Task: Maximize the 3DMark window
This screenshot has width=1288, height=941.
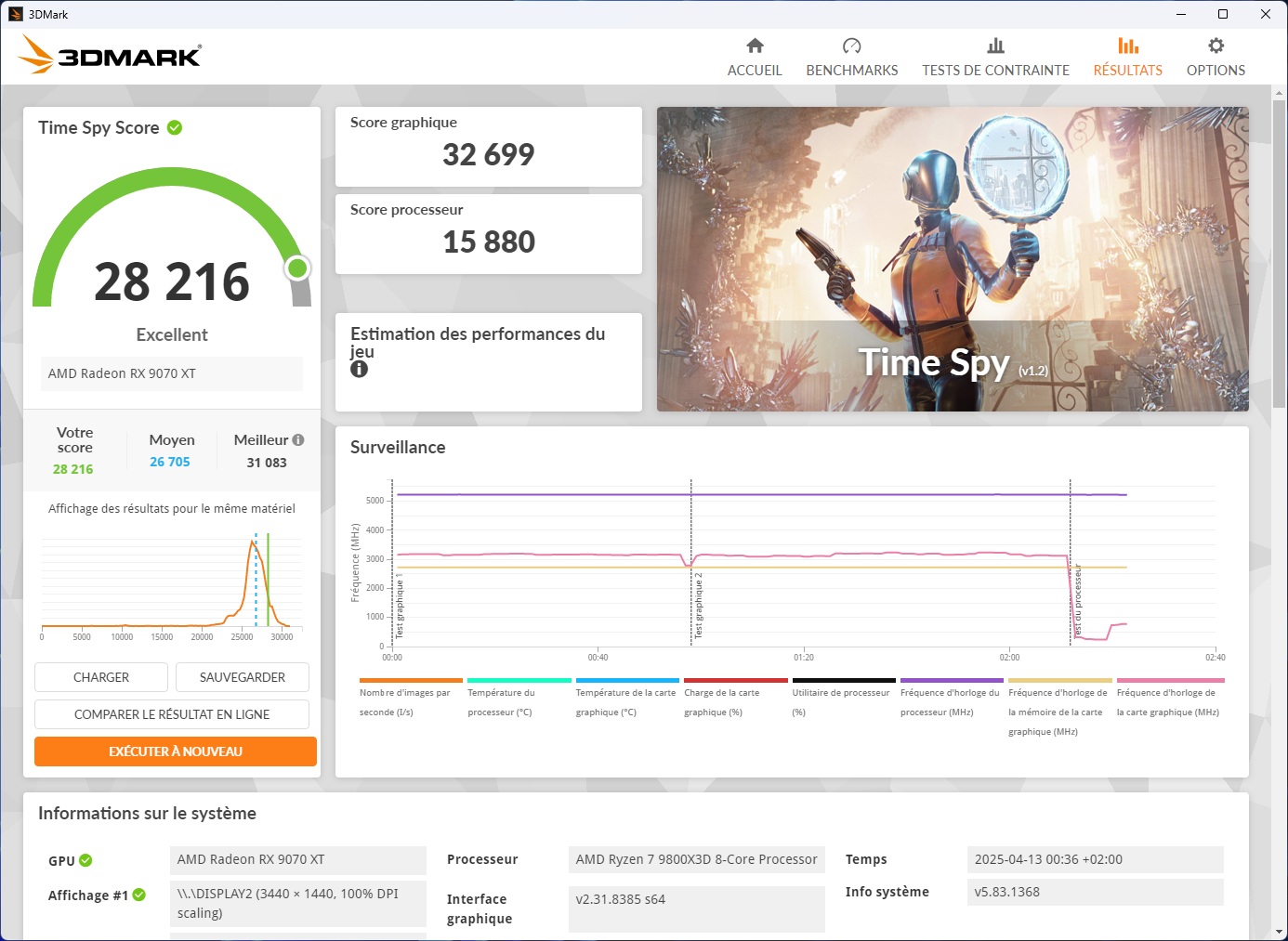Action: (x=1223, y=14)
